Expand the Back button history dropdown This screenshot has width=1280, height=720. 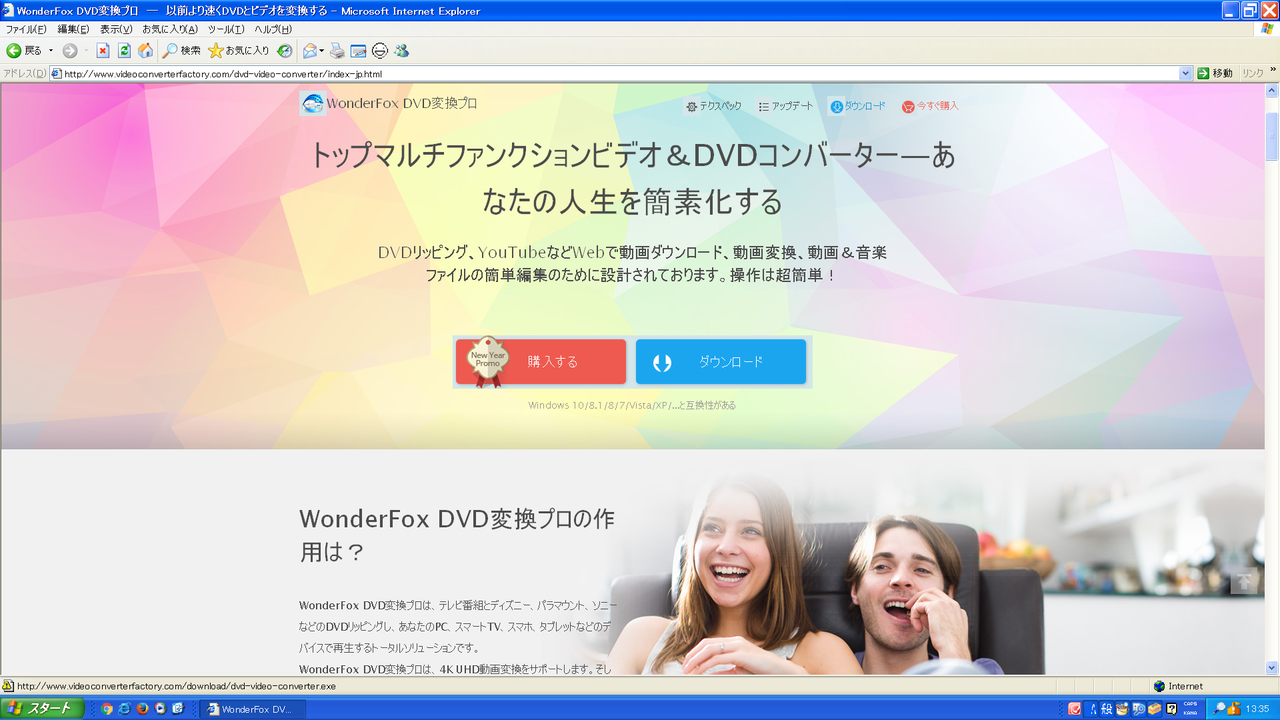(x=51, y=50)
